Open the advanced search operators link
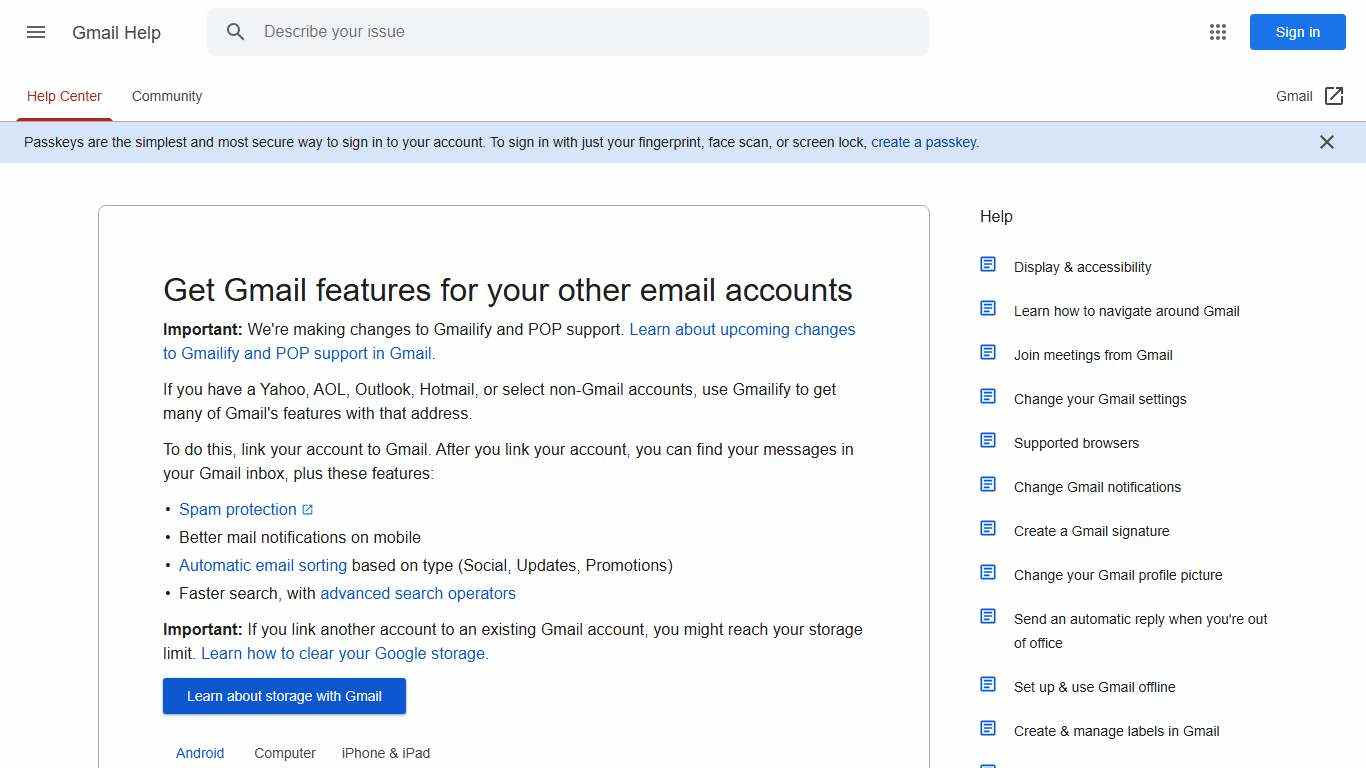 (418, 593)
